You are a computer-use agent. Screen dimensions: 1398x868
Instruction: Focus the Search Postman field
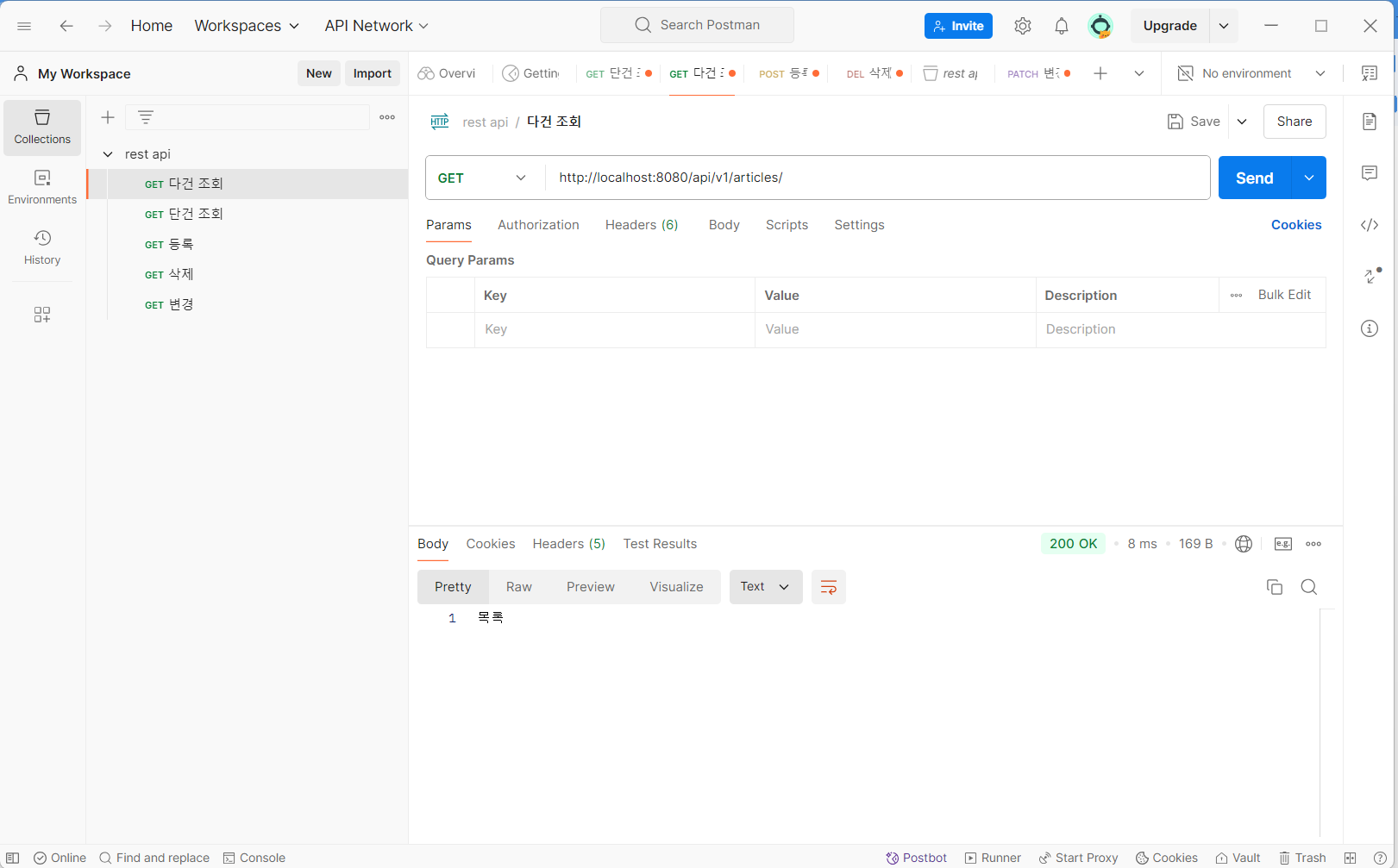(697, 25)
